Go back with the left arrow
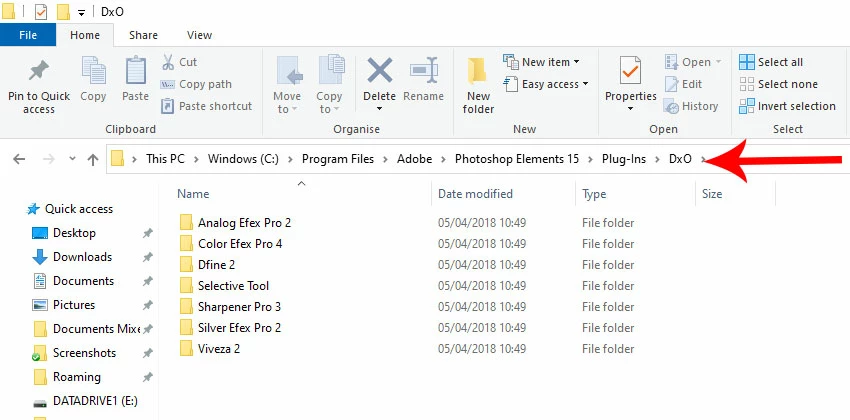This screenshot has width=850, height=420. 19,159
